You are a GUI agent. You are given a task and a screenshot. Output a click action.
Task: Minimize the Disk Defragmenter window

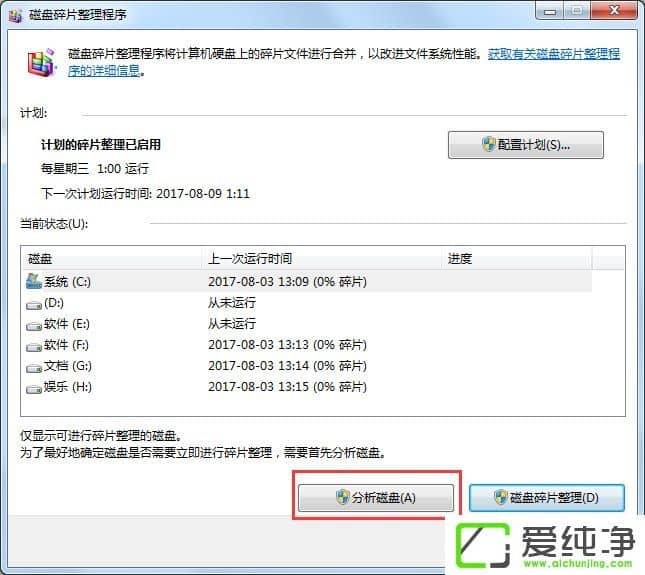[x=548, y=13]
